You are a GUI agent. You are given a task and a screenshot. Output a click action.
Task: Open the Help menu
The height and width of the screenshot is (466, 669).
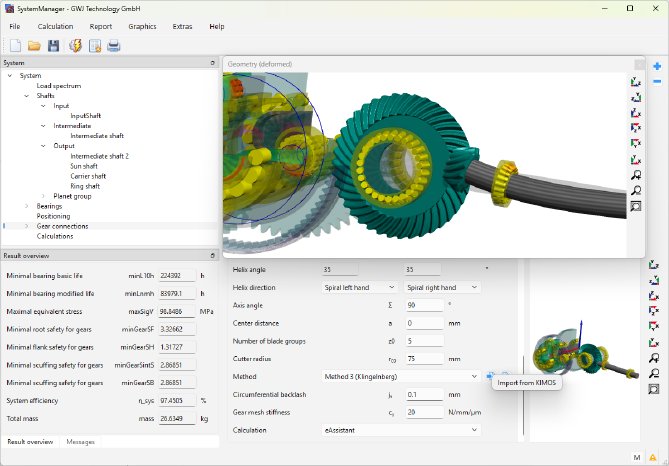point(217,26)
